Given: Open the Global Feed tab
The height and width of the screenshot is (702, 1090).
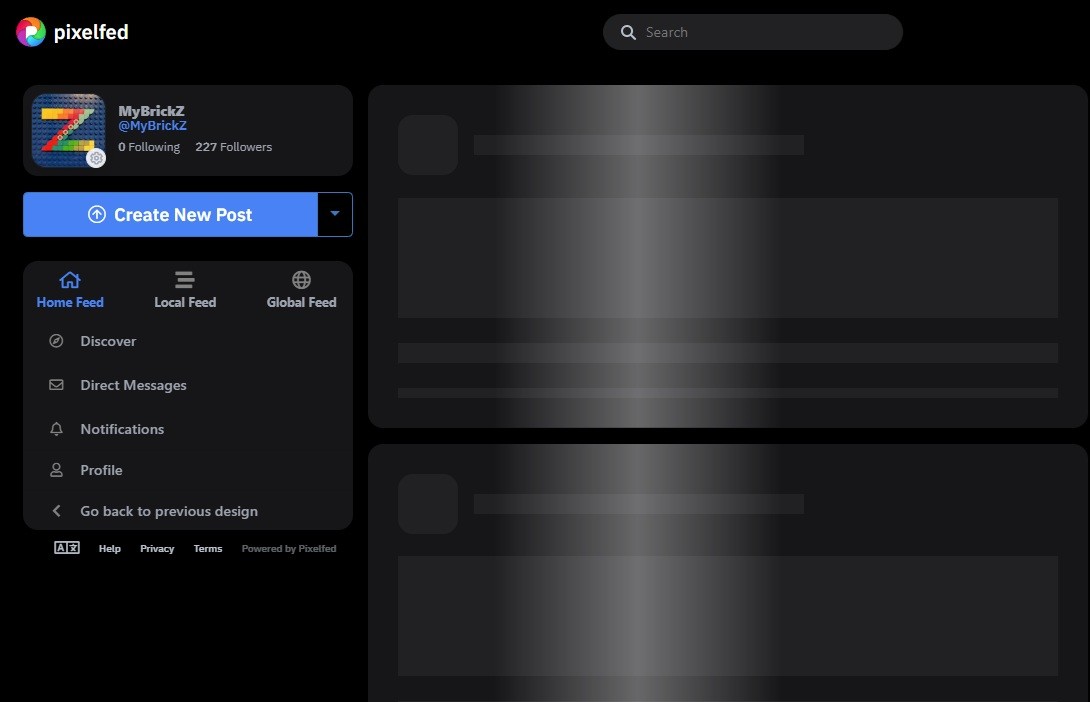Looking at the screenshot, I should (x=301, y=290).
